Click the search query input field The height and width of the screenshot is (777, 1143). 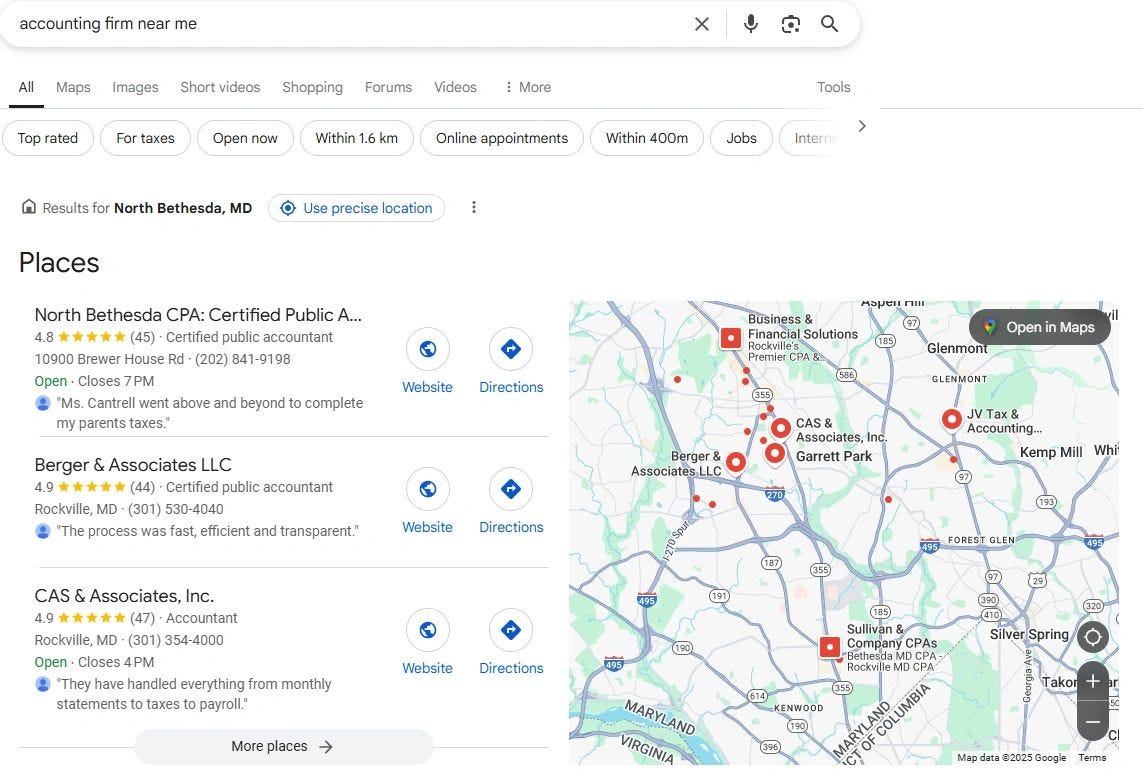tap(350, 24)
